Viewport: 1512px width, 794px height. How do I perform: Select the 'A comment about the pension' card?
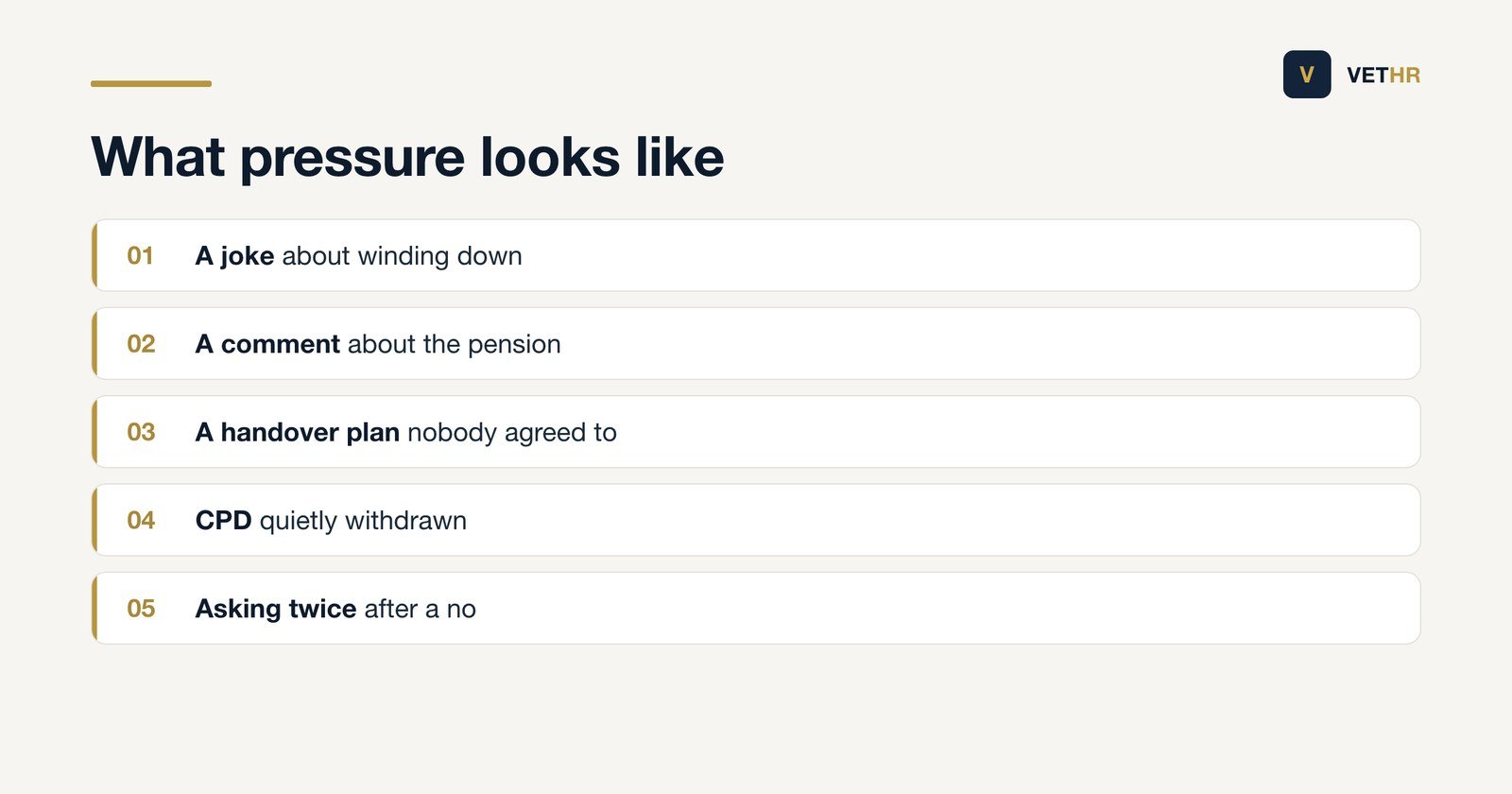point(756,343)
